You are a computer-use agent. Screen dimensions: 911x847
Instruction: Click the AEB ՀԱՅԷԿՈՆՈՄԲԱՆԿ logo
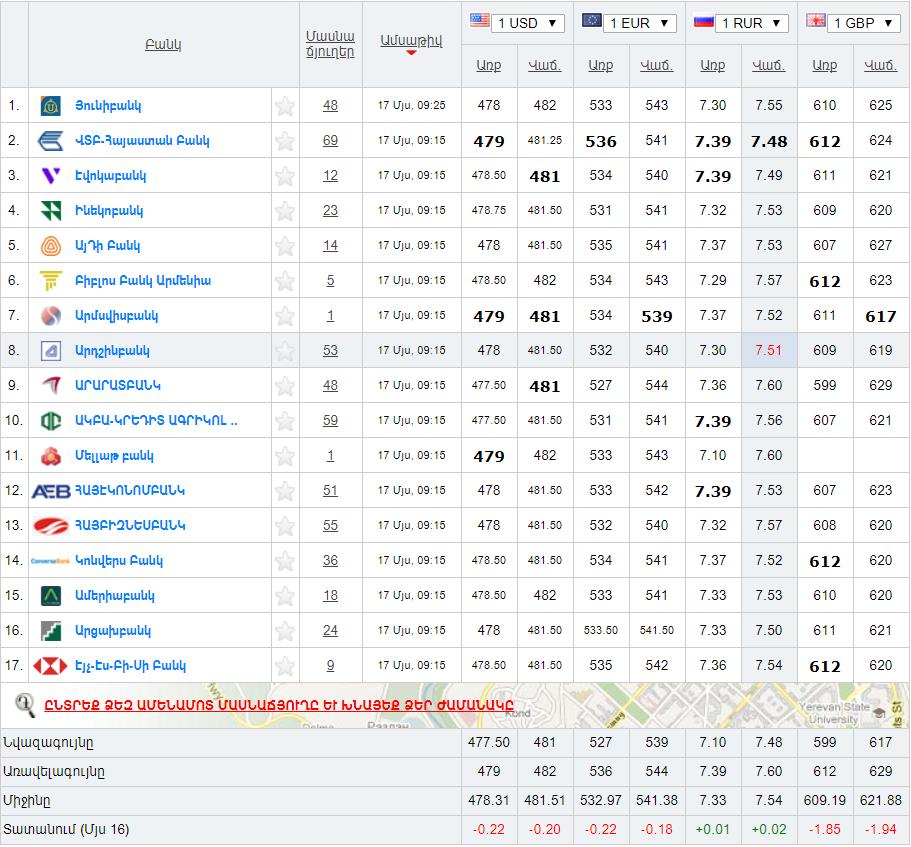pyautogui.click(x=51, y=491)
